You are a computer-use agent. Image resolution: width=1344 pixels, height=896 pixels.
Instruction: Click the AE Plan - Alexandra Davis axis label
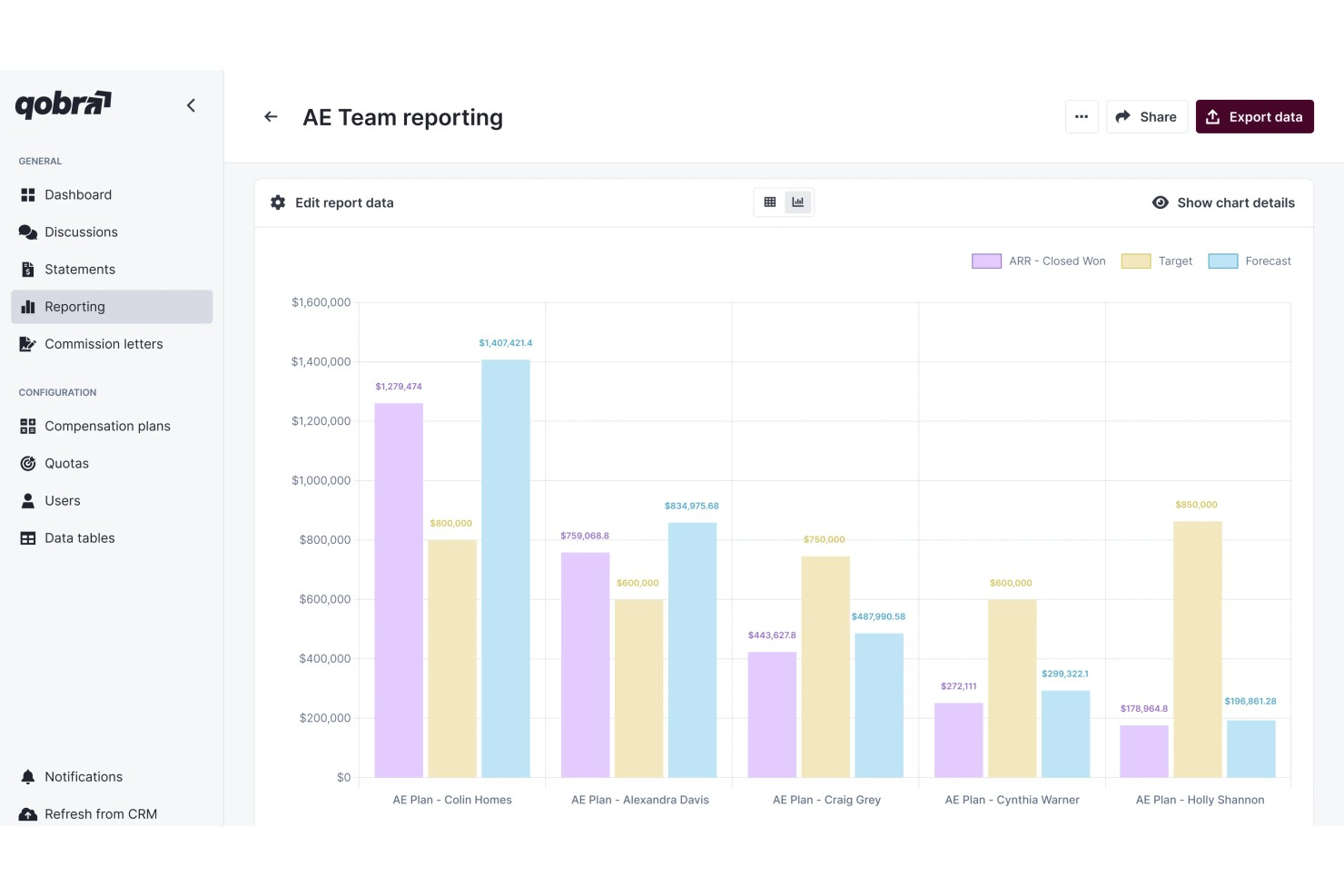click(x=640, y=800)
